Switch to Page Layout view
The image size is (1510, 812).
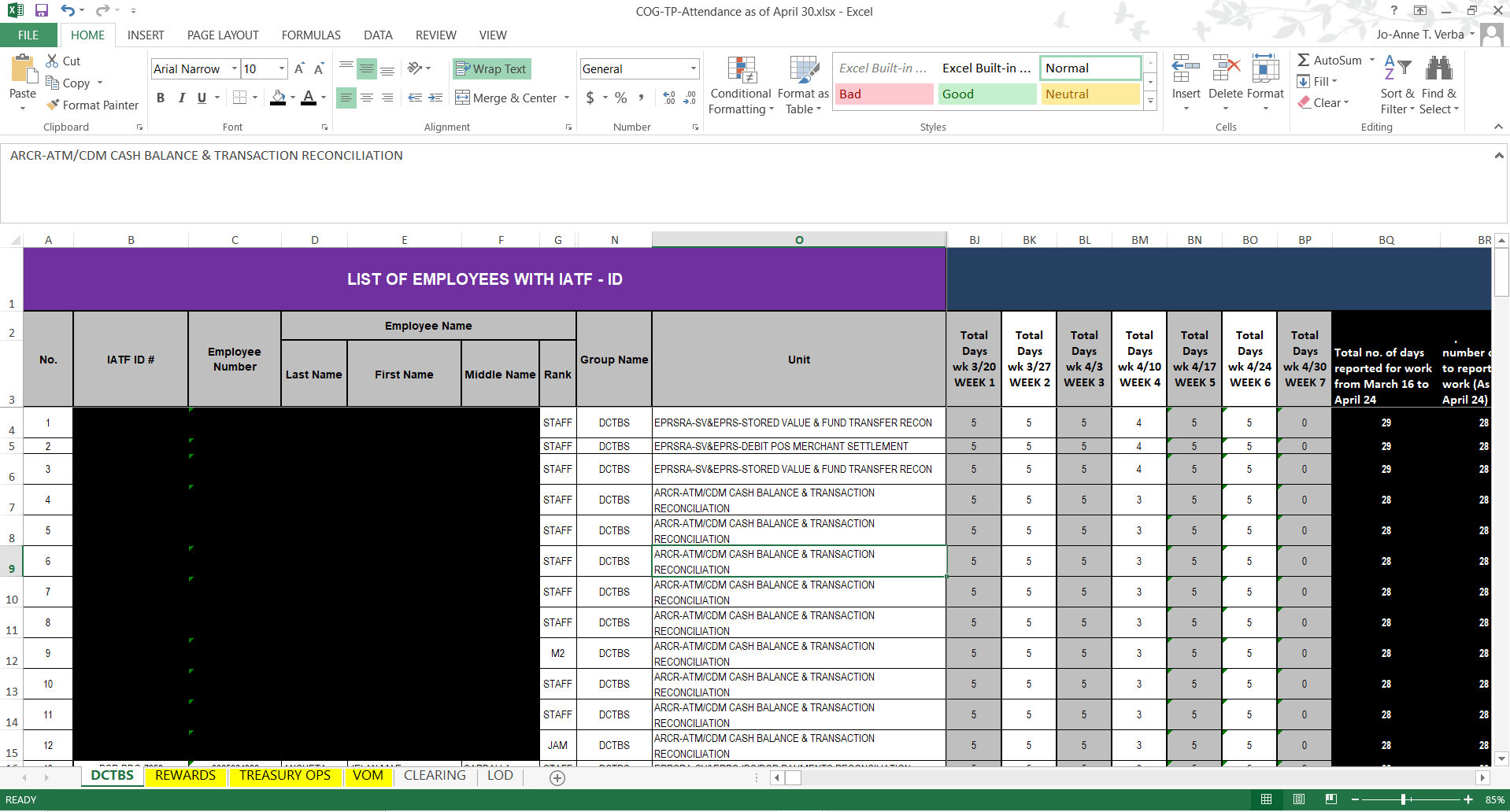(x=1299, y=799)
